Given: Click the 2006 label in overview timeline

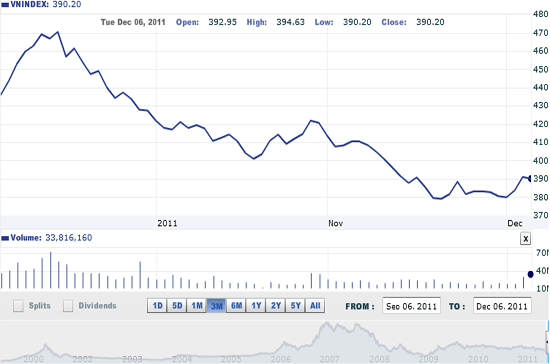Looking at the screenshot, I should (281, 359).
